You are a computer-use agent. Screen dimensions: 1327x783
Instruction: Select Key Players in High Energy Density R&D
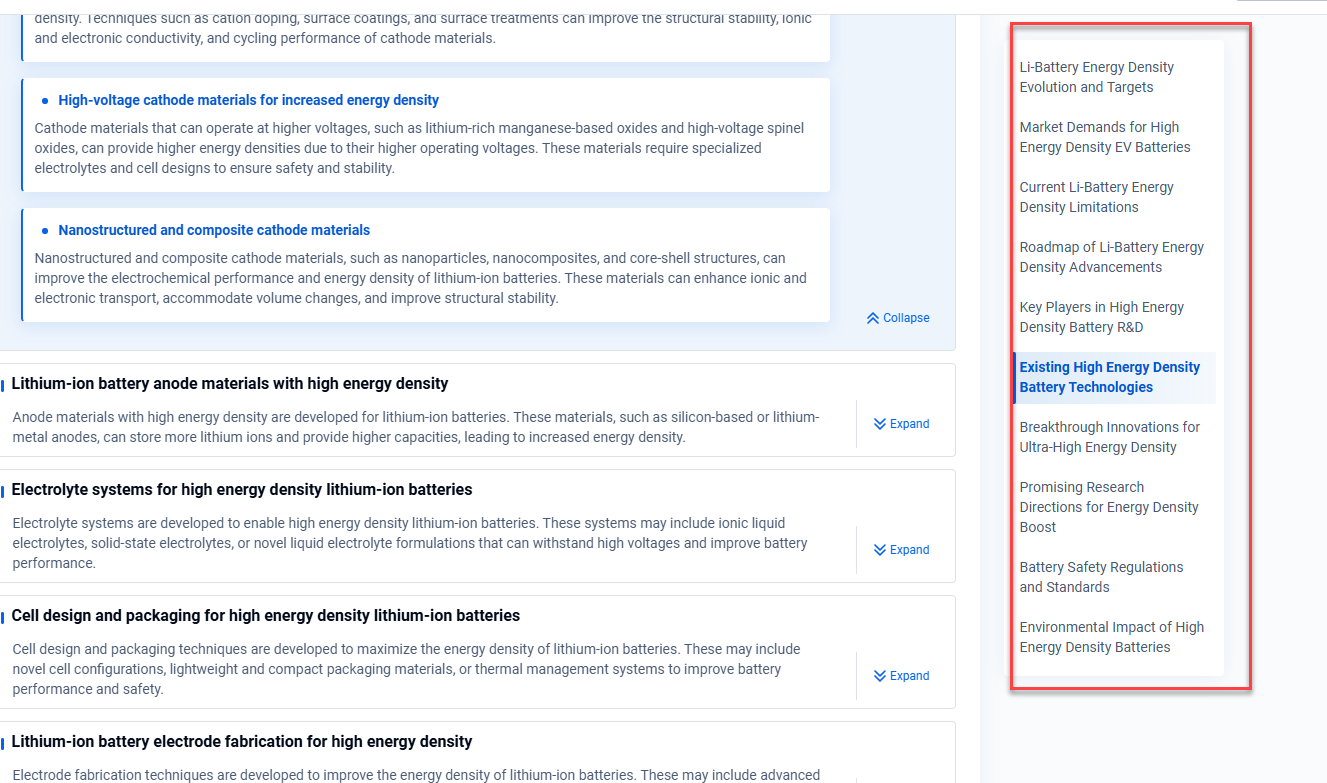(1101, 317)
